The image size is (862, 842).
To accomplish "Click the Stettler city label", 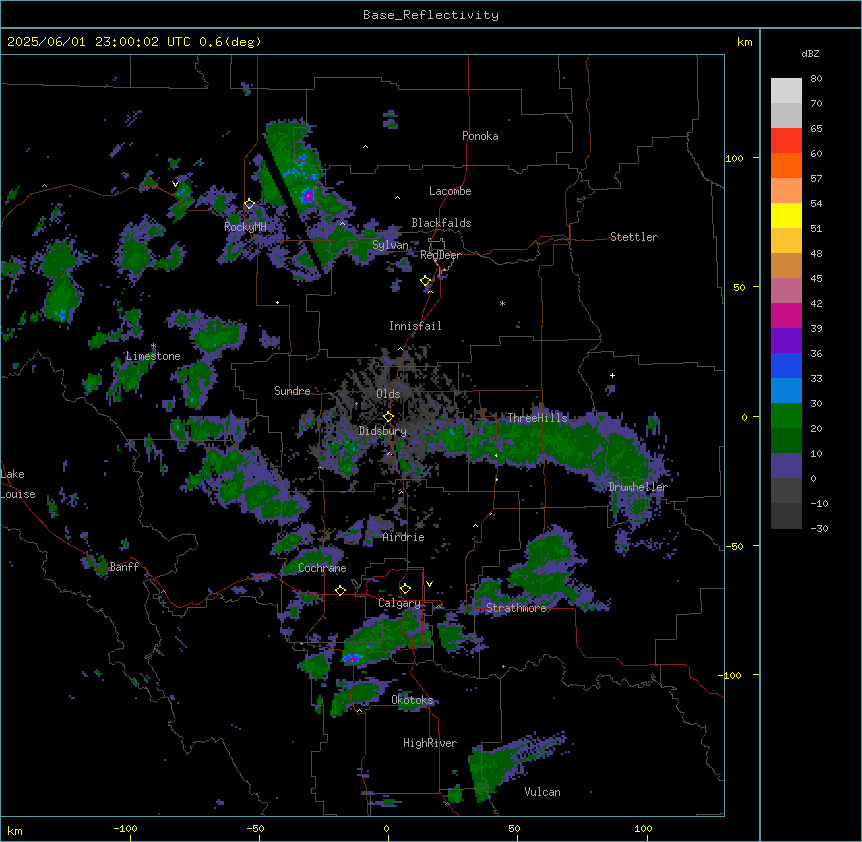I will click(x=634, y=237).
